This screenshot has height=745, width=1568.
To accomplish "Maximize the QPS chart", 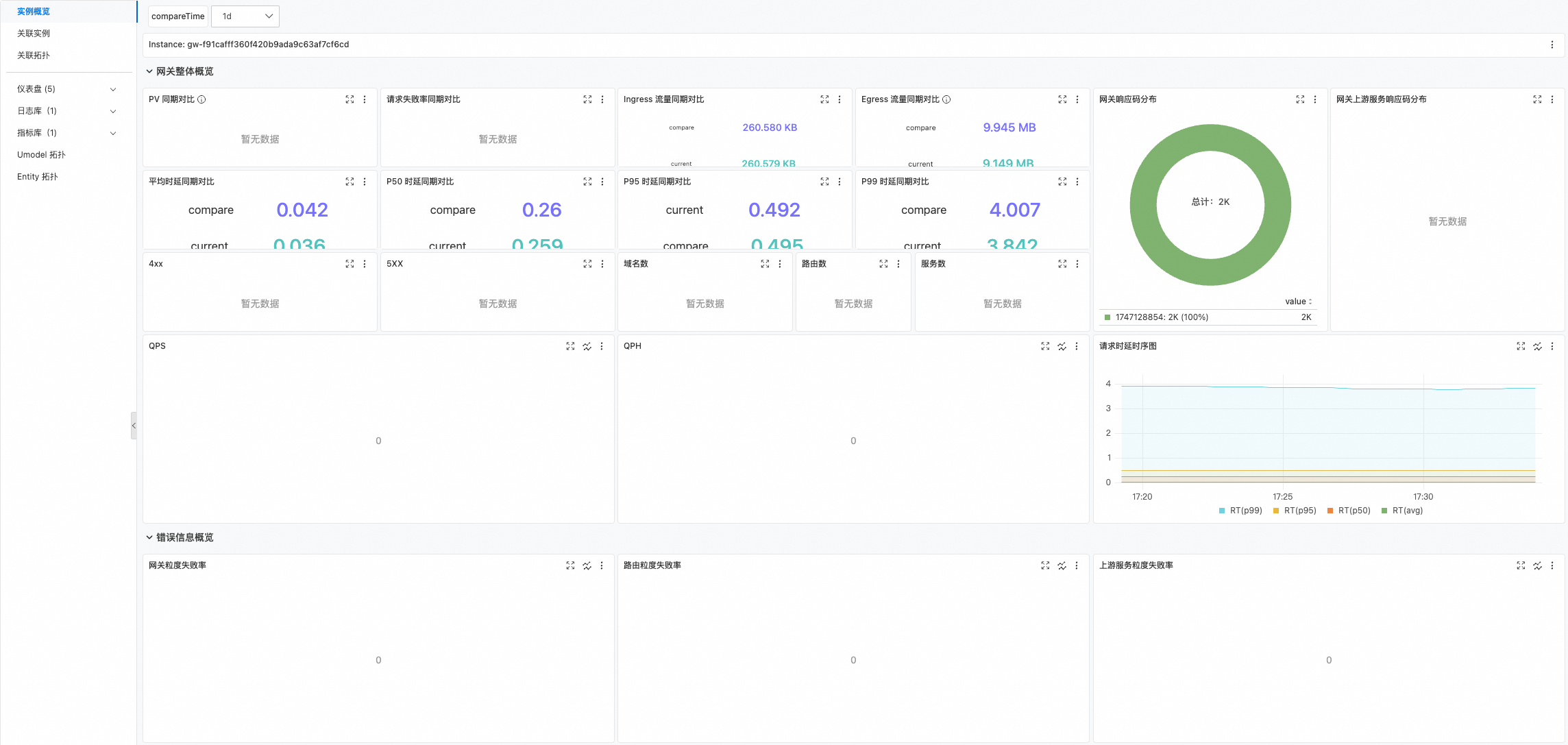I will pyautogui.click(x=570, y=346).
